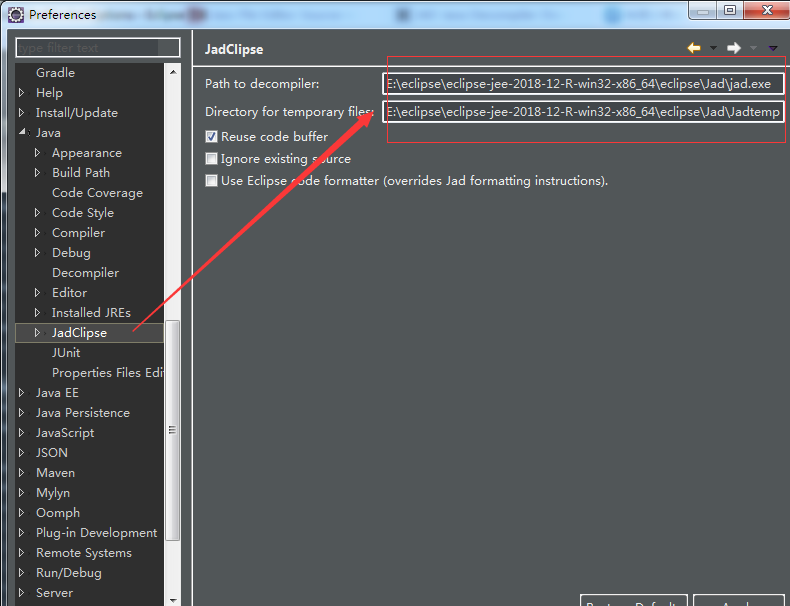Open the forward history dropdown arrow
Image resolution: width=790 pixels, height=606 pixels.
coord(753,48)
